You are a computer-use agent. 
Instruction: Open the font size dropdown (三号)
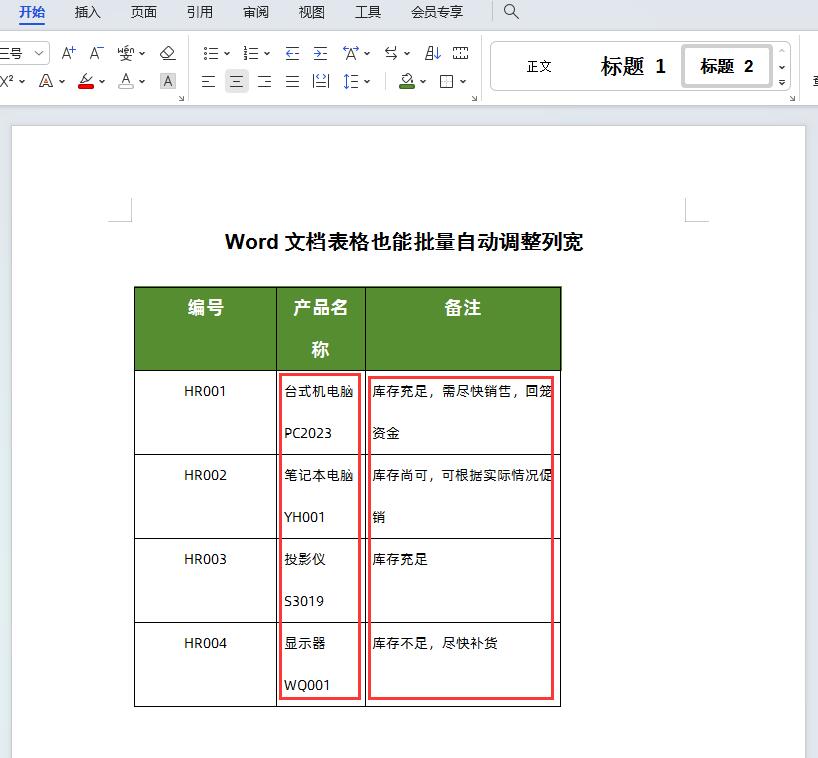39,53
